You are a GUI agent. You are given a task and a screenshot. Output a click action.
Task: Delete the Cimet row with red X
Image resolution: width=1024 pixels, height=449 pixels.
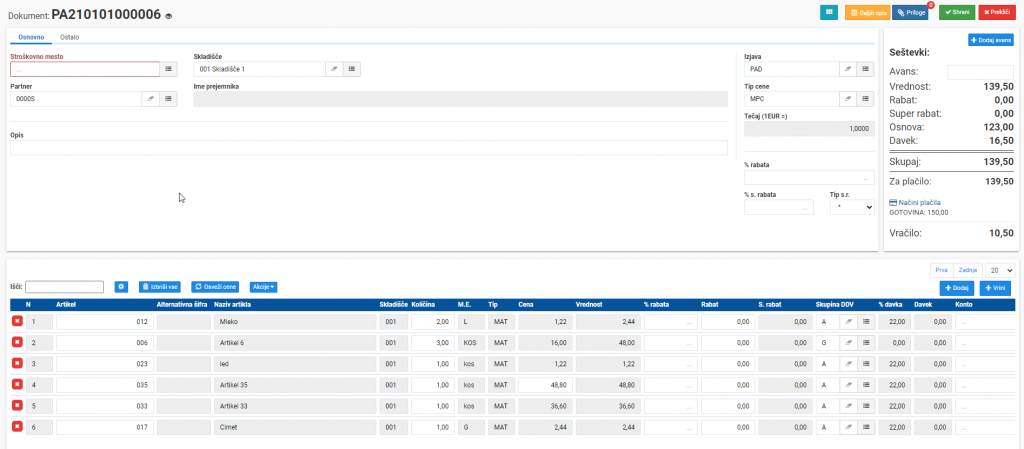17,426
